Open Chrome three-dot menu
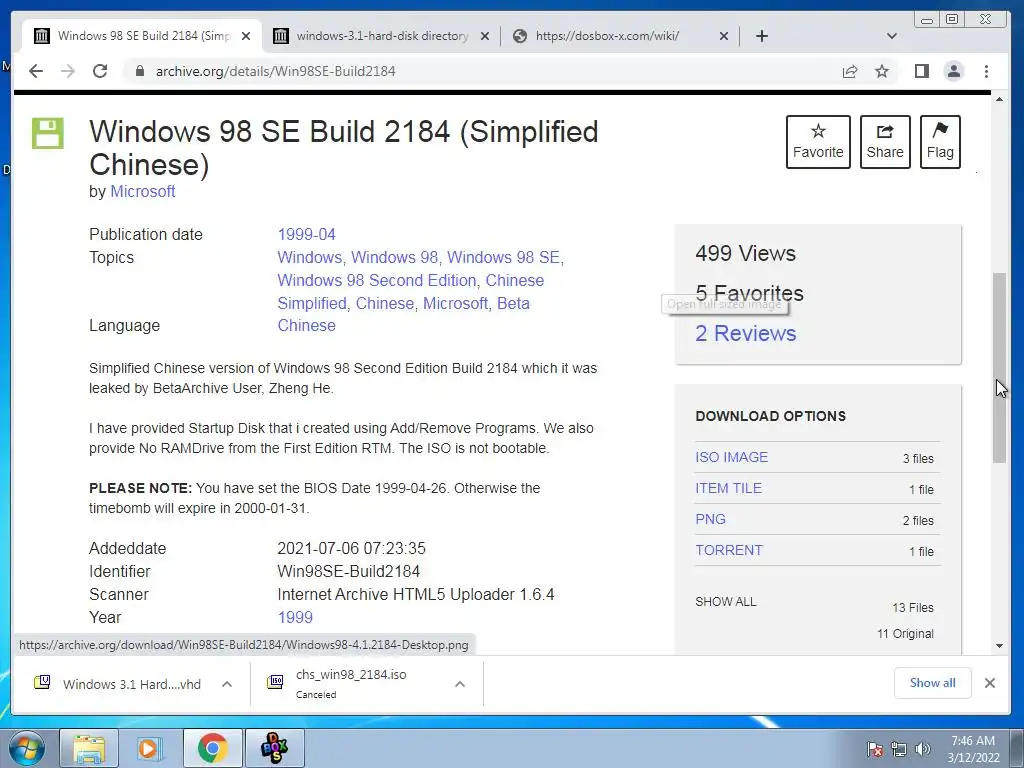 pos(986,71)
